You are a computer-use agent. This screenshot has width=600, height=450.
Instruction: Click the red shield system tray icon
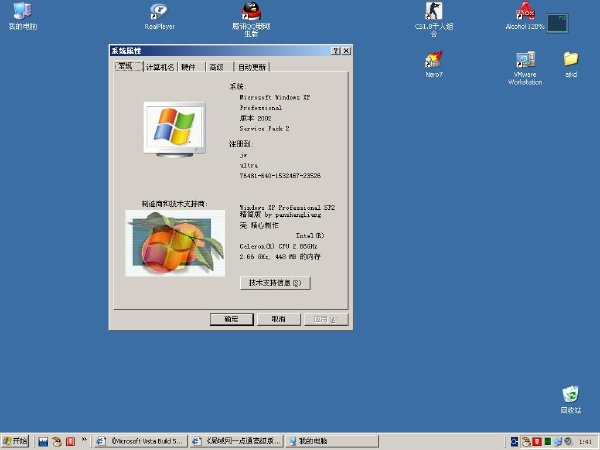coord(537,442)
